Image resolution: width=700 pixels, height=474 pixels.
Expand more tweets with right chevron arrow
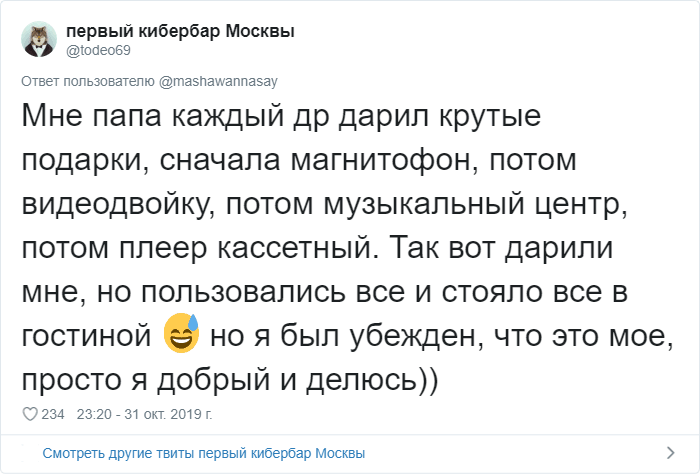pos(670,453)
